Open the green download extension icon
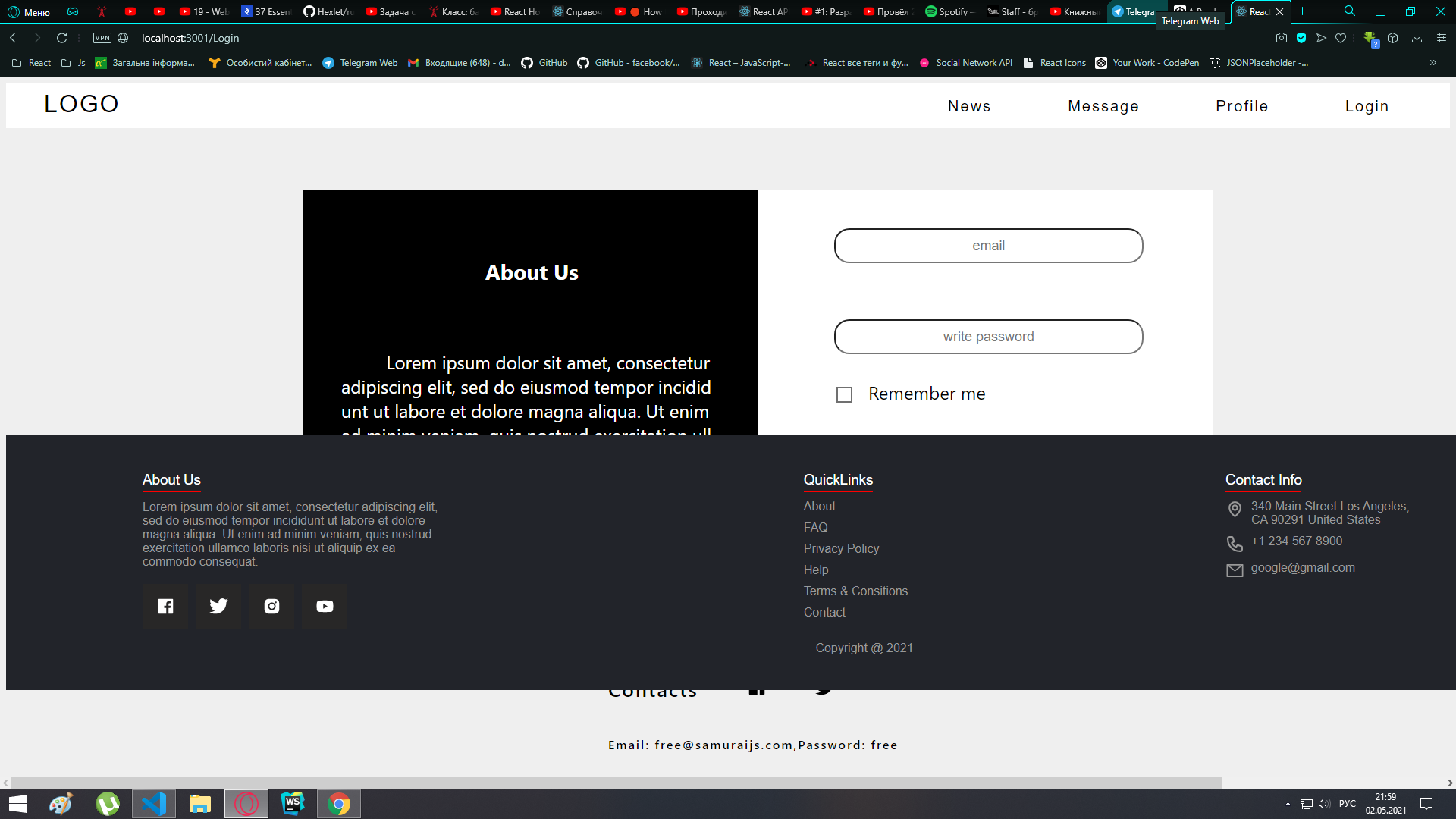 tap(1370, 39)
